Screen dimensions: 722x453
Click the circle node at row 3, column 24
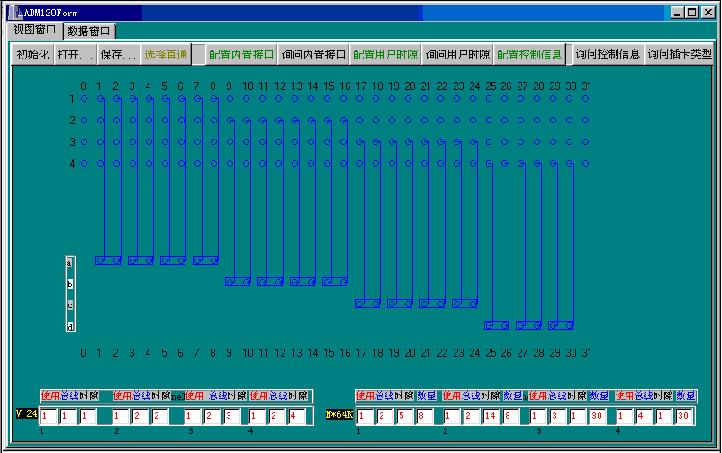(473, 142)
